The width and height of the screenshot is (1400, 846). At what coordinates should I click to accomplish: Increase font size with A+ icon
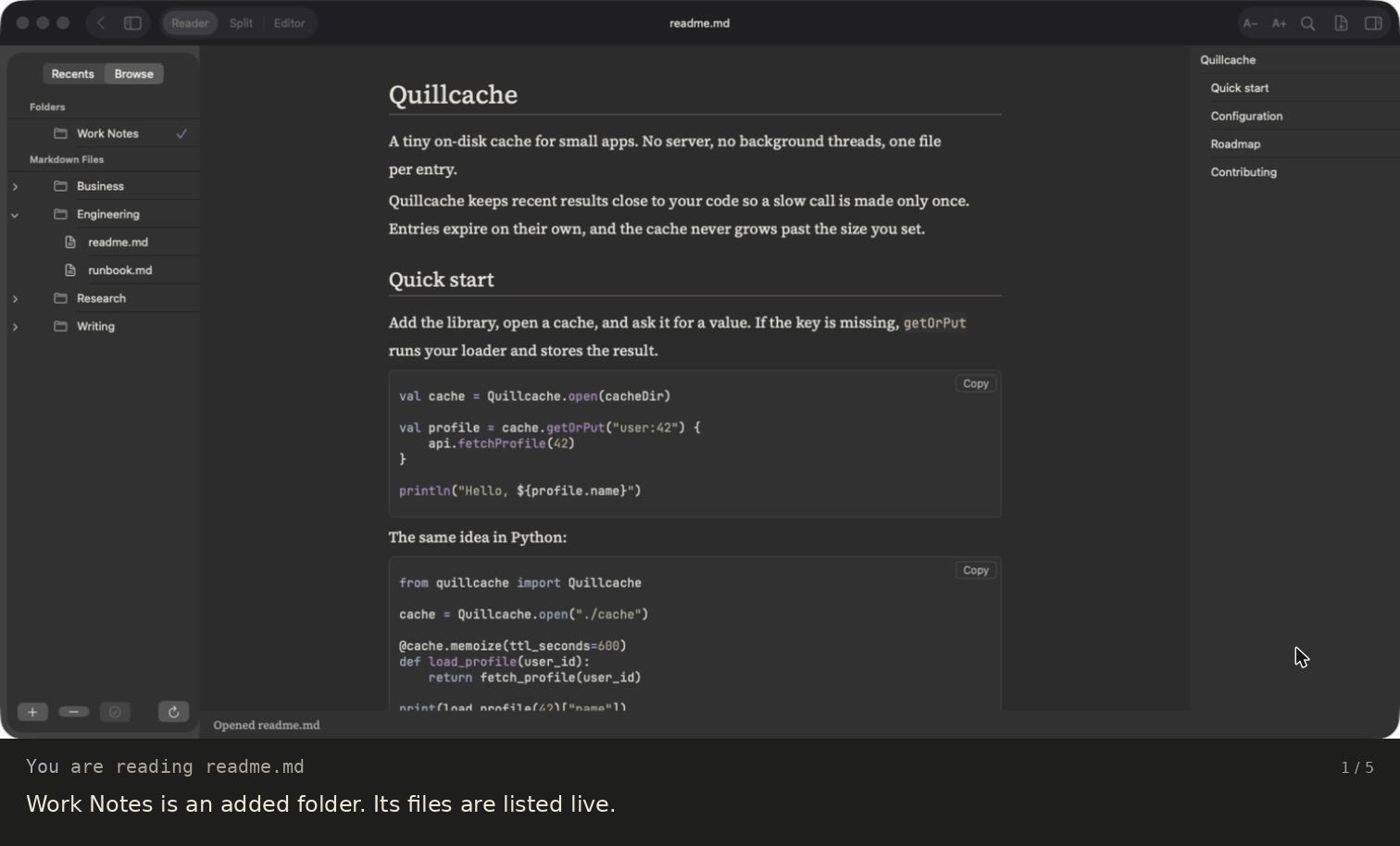click(x=1279, y=23)
